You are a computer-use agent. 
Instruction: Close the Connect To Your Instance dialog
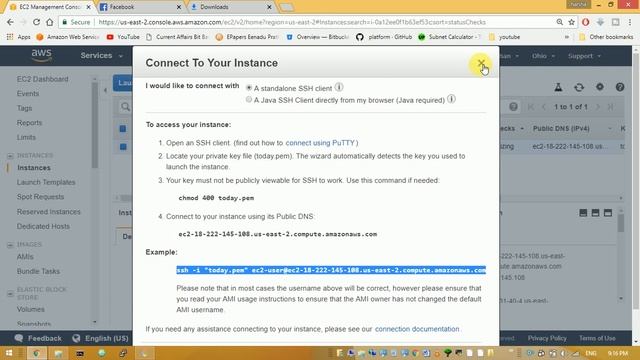click(x=481, y=63)
